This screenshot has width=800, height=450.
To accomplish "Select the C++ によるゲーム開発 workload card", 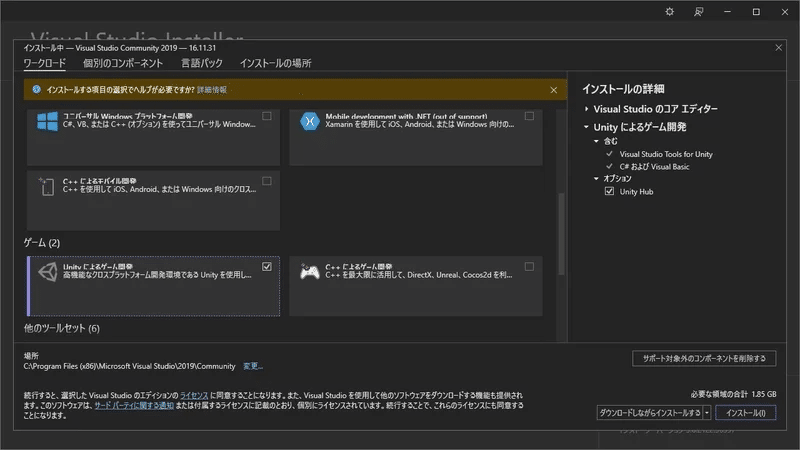I will point(416,286).
